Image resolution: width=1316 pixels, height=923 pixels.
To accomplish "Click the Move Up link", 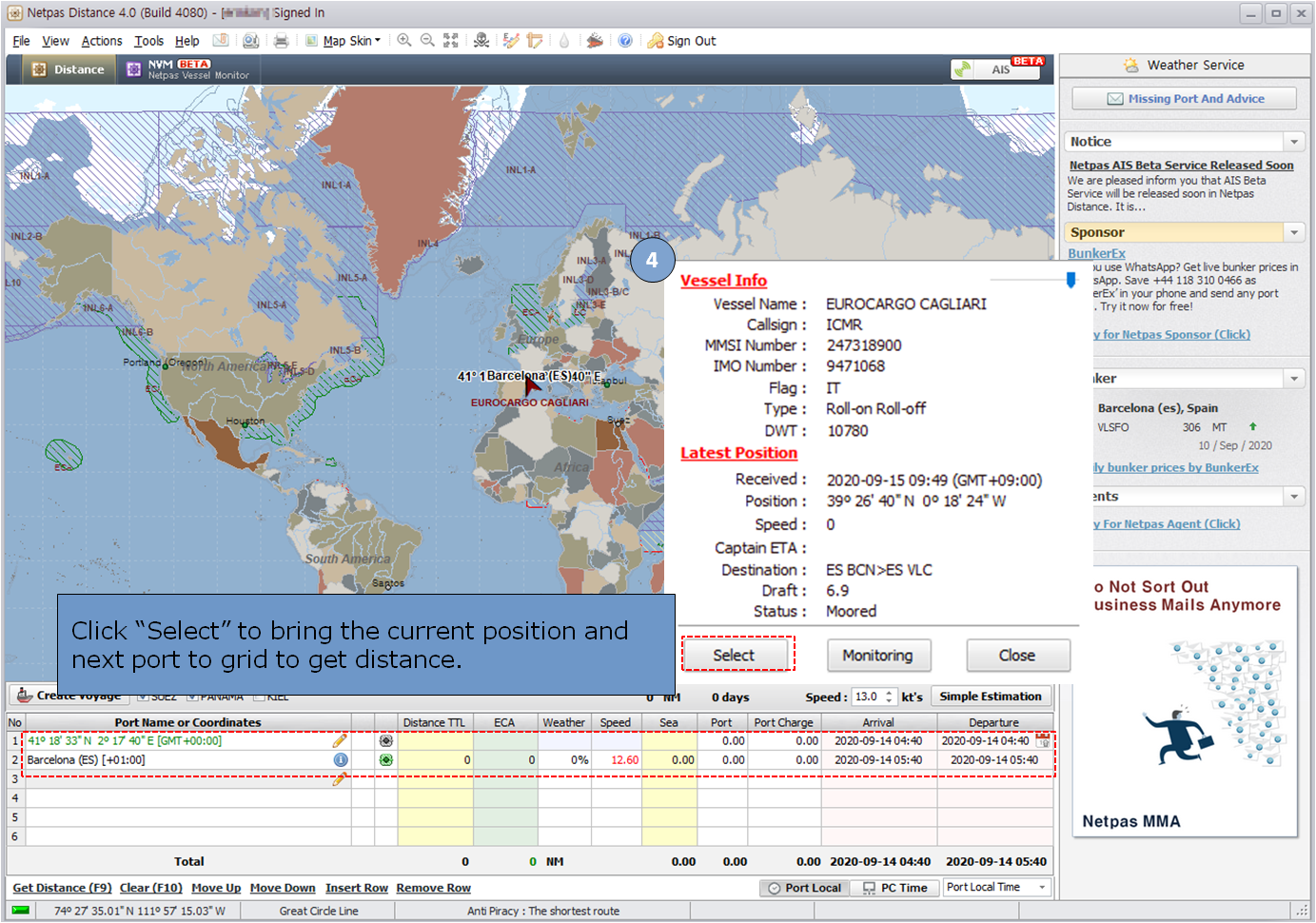I will (216, 888).
